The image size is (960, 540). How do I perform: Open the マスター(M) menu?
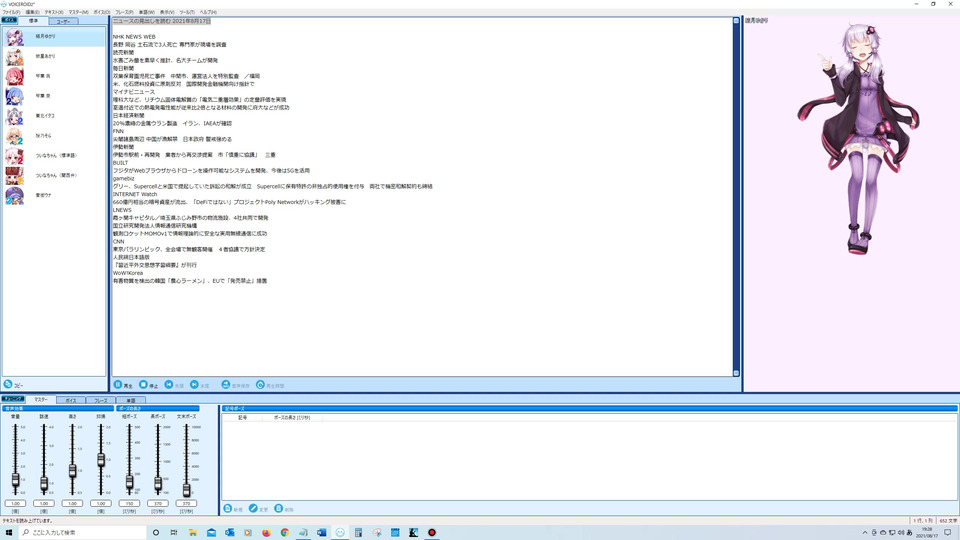click(78, 12)
